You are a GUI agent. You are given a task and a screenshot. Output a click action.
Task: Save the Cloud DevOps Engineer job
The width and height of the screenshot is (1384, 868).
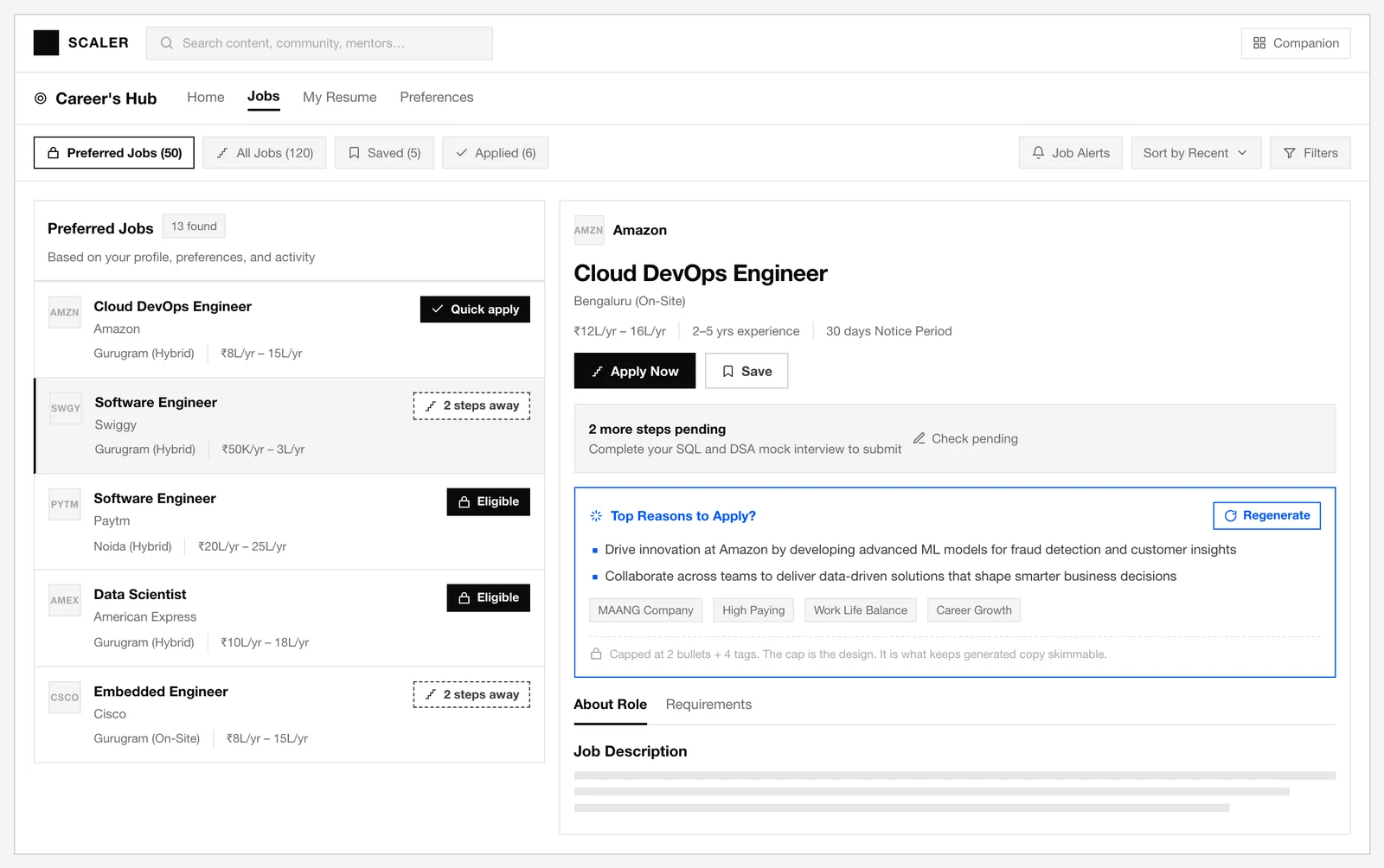click(746, 371)
